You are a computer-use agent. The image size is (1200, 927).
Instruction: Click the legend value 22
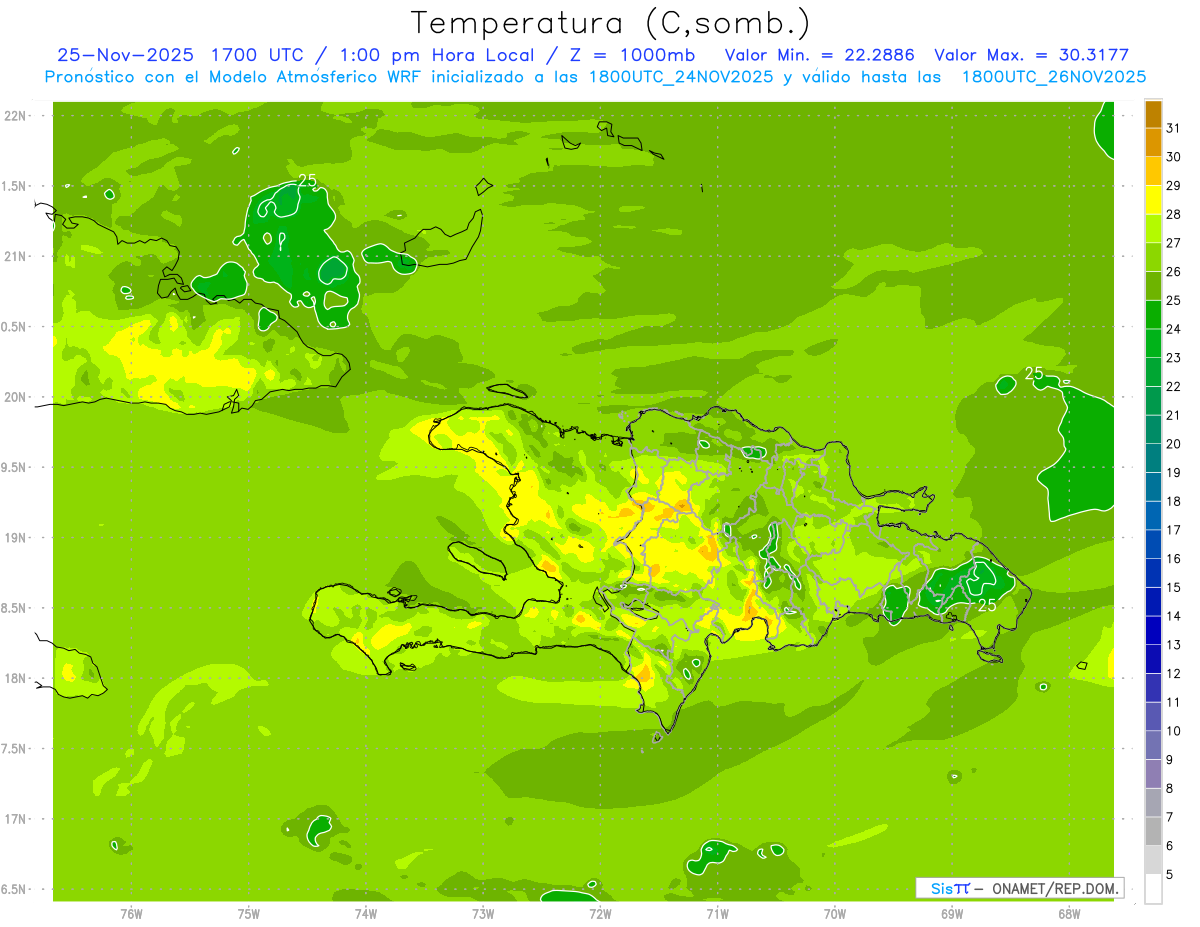(1173, 387)
